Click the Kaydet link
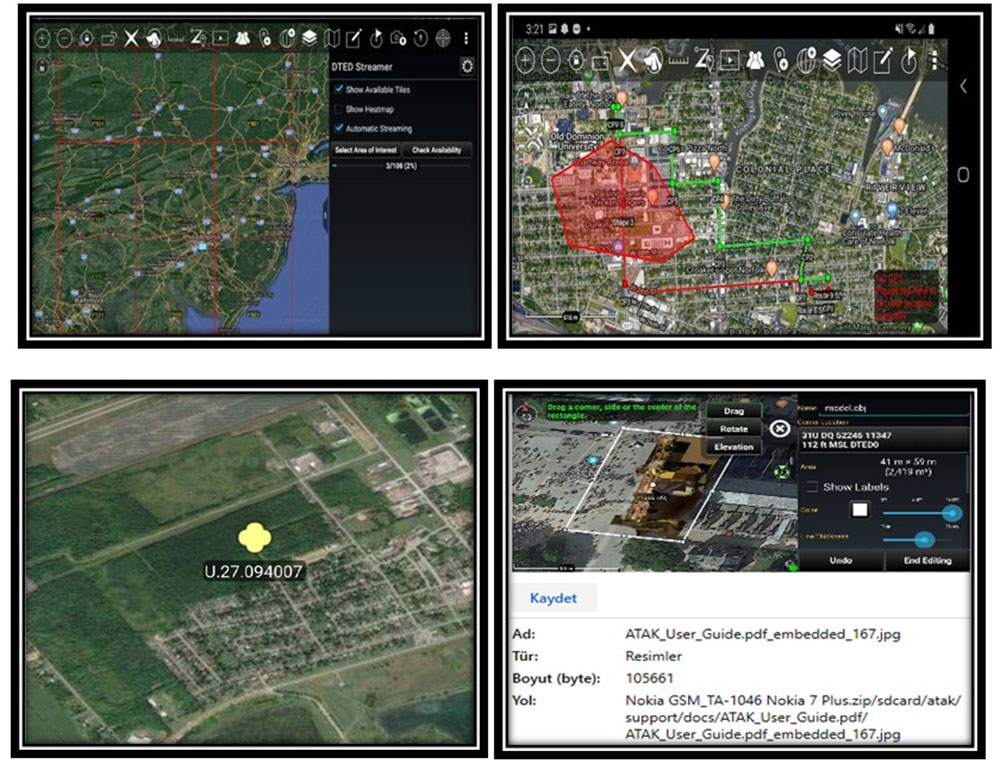The image size is (1000, 770). (x=553, y=598)
